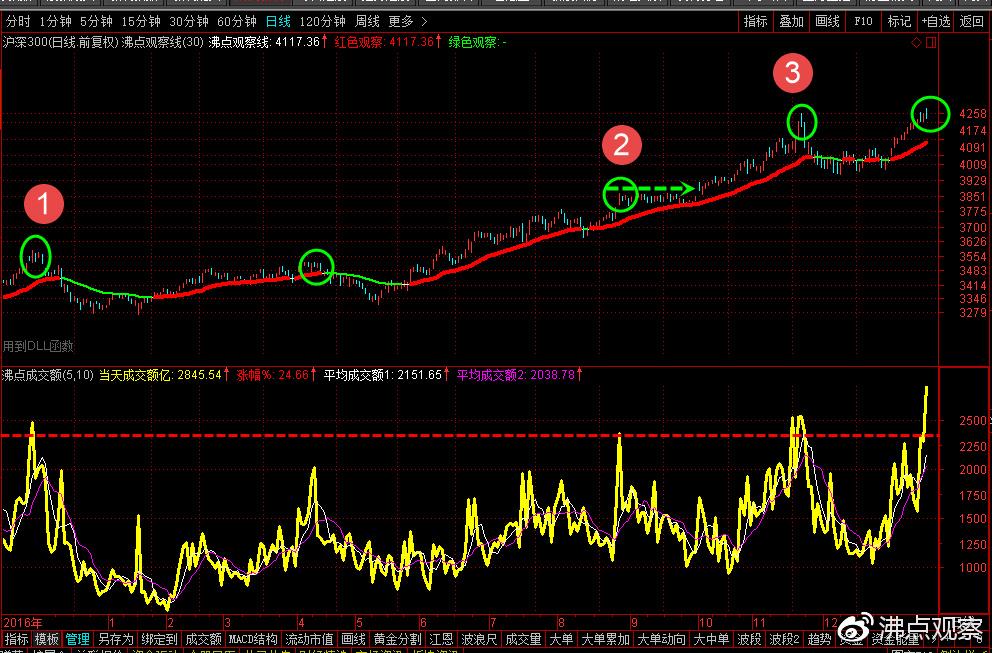The height and width of the screenshot is (653, 992).
Task: Switch to 60分钟 period
Action: pyautogui.click(x=237, y=21)
